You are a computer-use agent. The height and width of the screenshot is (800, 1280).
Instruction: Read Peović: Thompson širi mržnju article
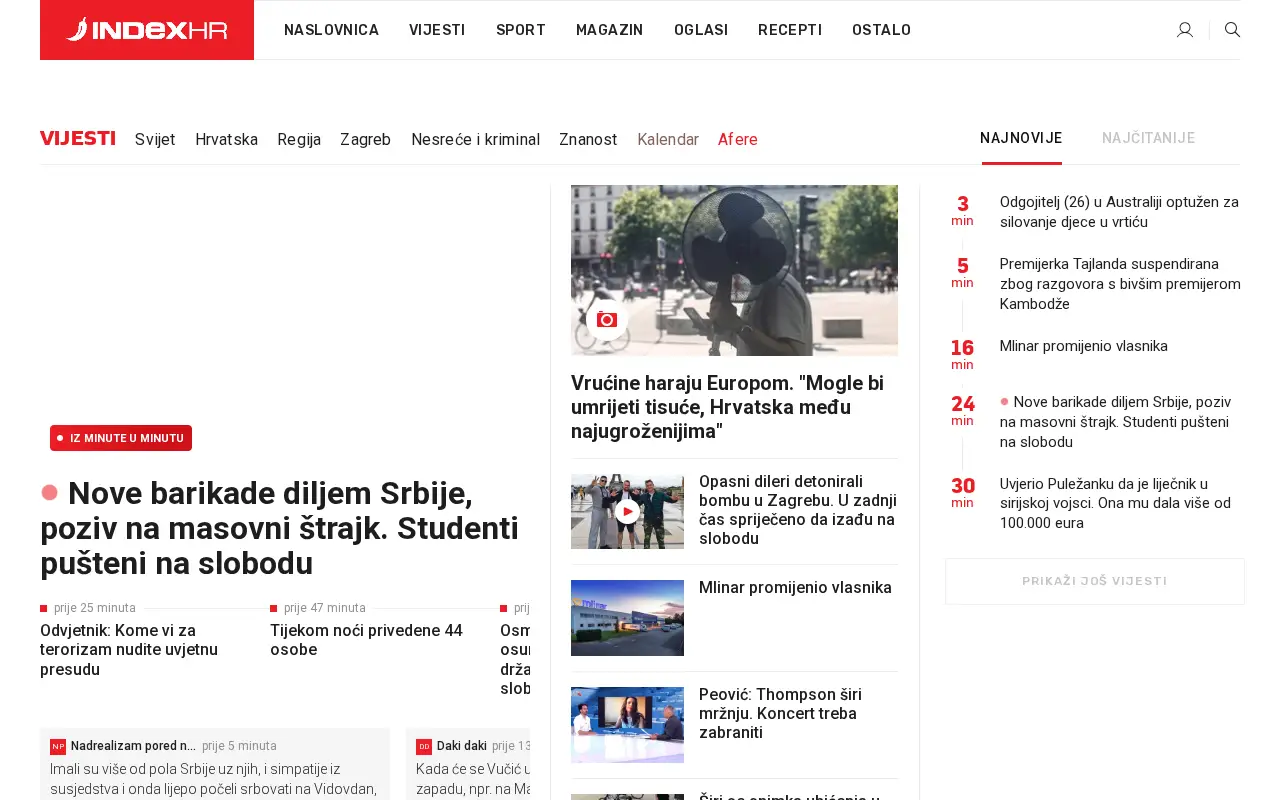(780, 713)
